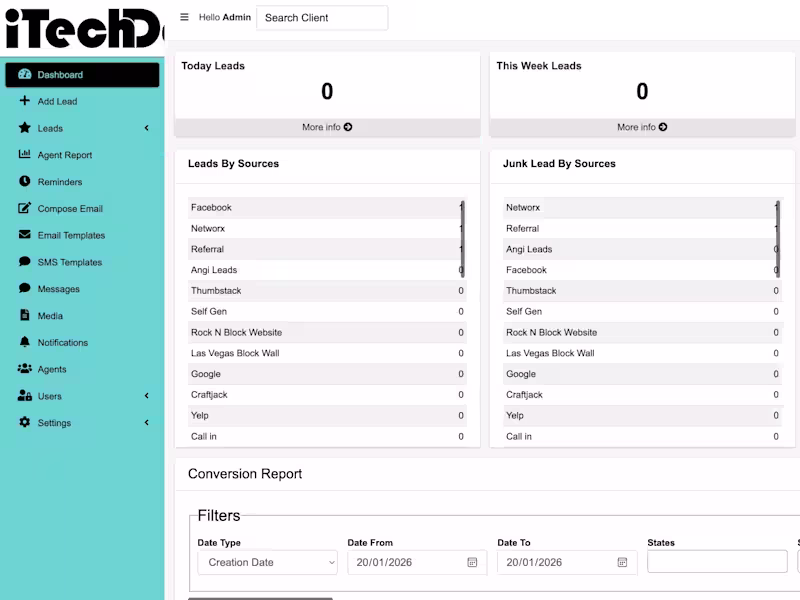The width and height of the screenshot is (800, 600).
Task: Open the Date From calendar picker icon
Action: [x=472, y=562]
